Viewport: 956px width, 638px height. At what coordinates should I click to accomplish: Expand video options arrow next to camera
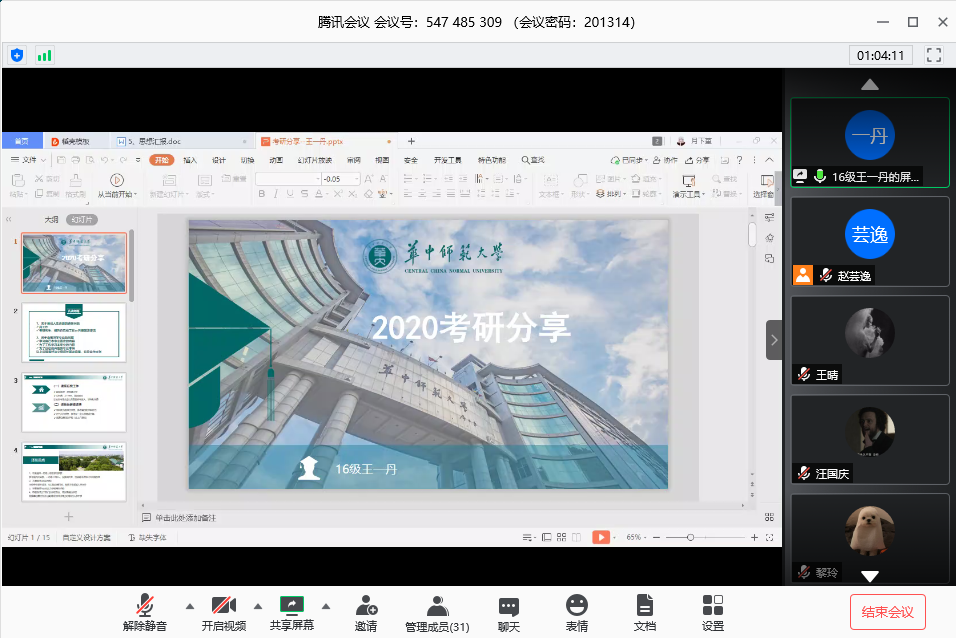point(258,606)
